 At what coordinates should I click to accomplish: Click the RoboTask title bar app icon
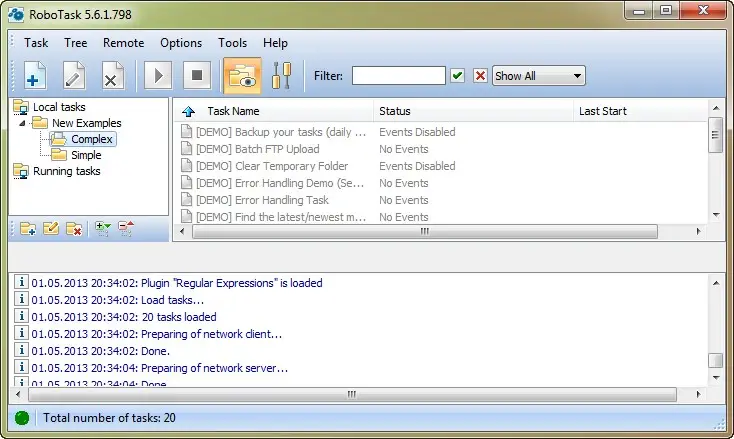click(16, 14)
